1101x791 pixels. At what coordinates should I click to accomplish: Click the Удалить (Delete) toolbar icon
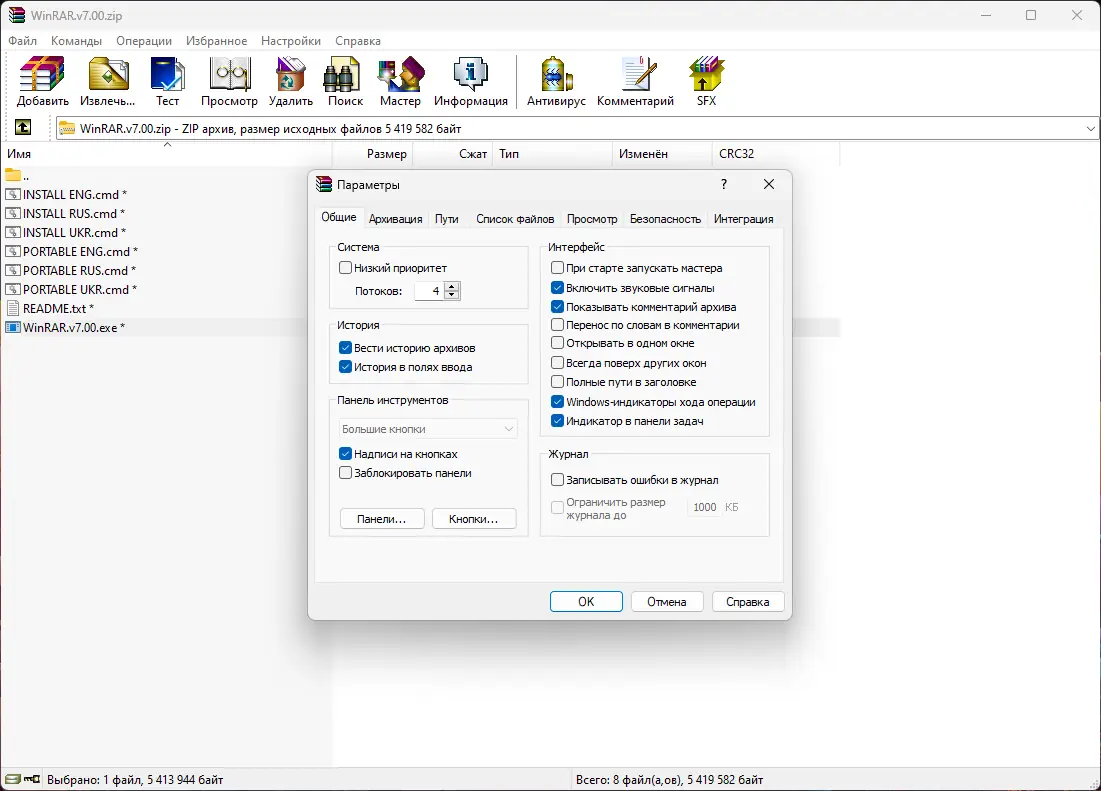[290, 74]
